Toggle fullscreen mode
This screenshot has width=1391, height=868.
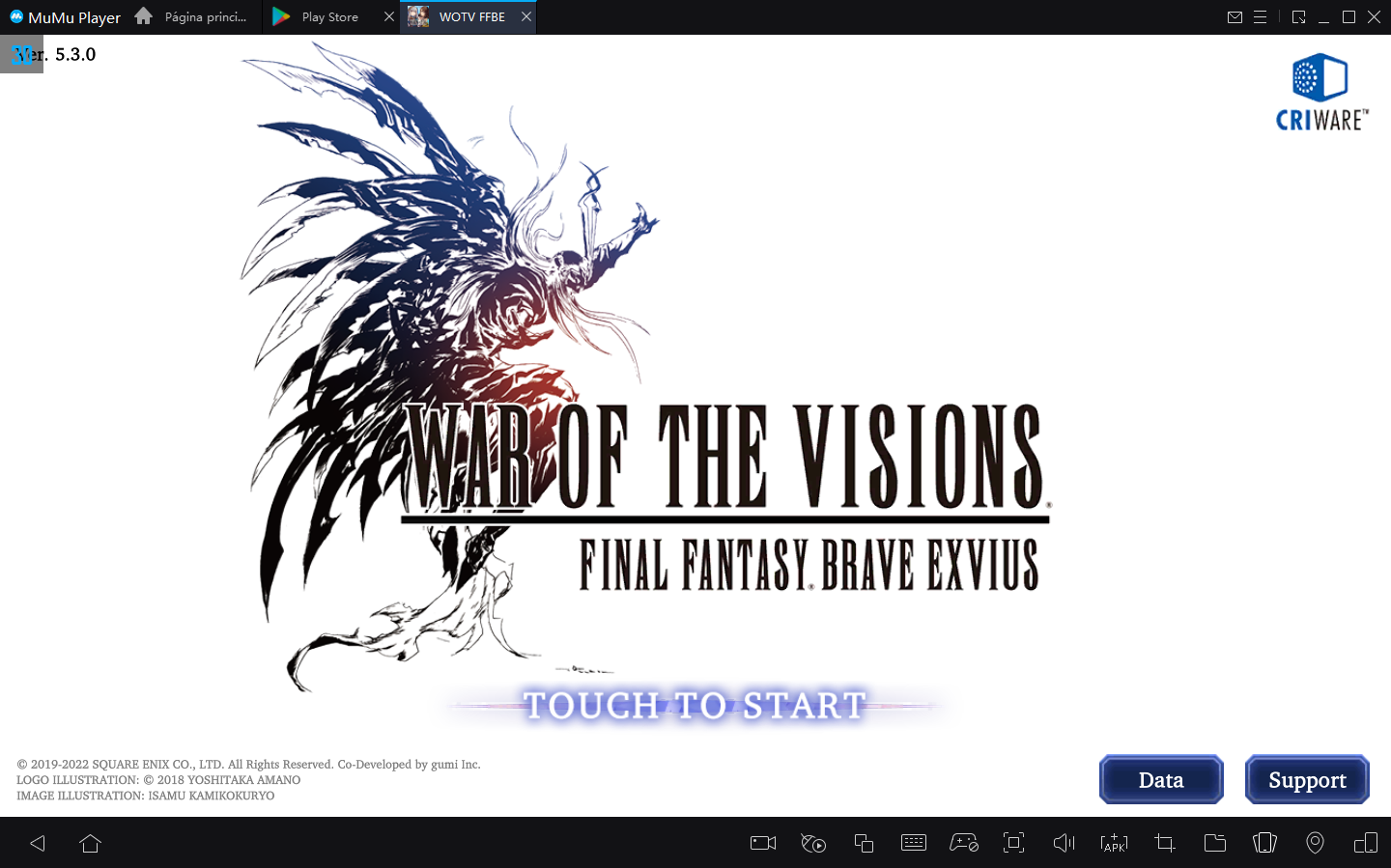pyautogui.click(x=1013, y=843)
